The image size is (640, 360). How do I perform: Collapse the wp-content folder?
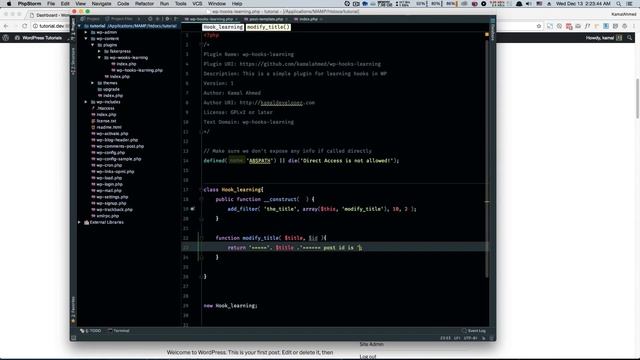[86, 38]
